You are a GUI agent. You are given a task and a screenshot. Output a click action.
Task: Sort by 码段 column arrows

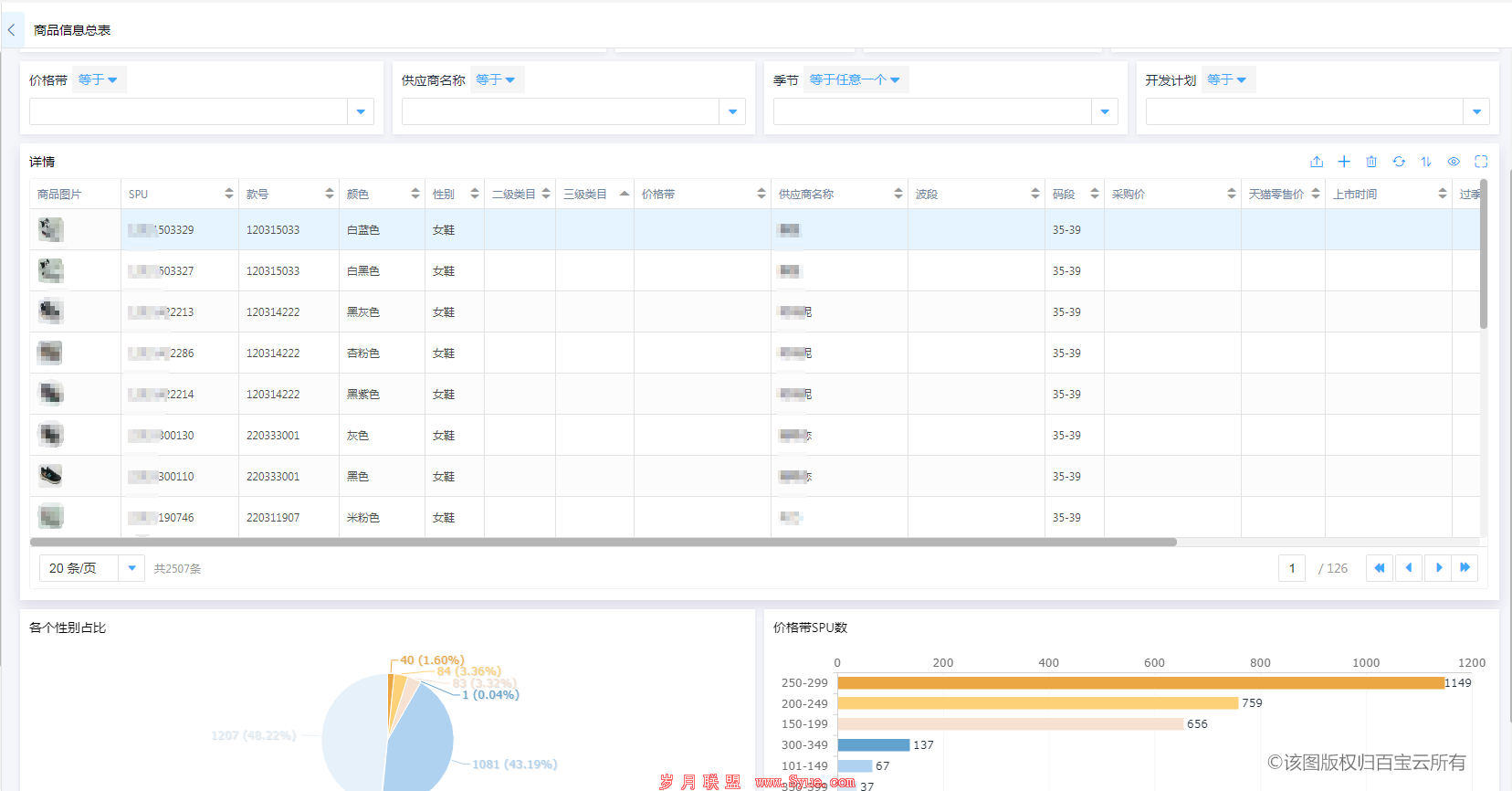tap(1095, 194)
